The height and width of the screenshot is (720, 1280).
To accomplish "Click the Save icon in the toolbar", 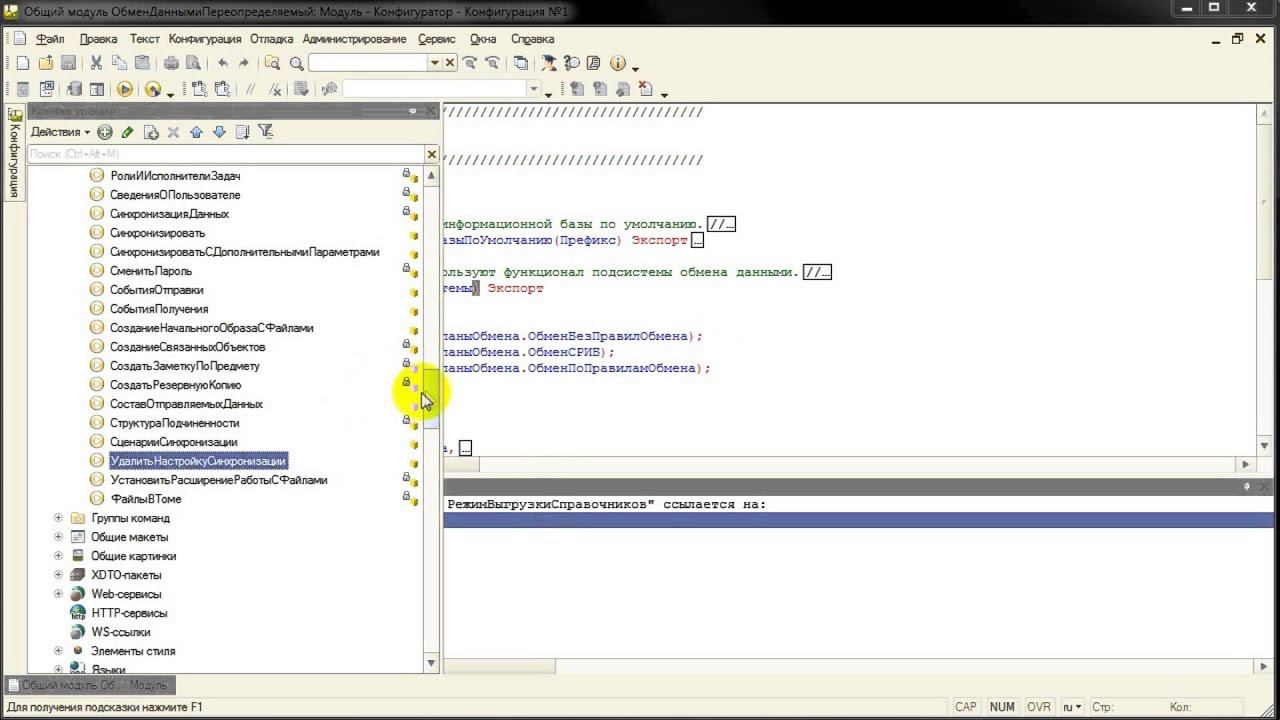I will pos(69,63).
